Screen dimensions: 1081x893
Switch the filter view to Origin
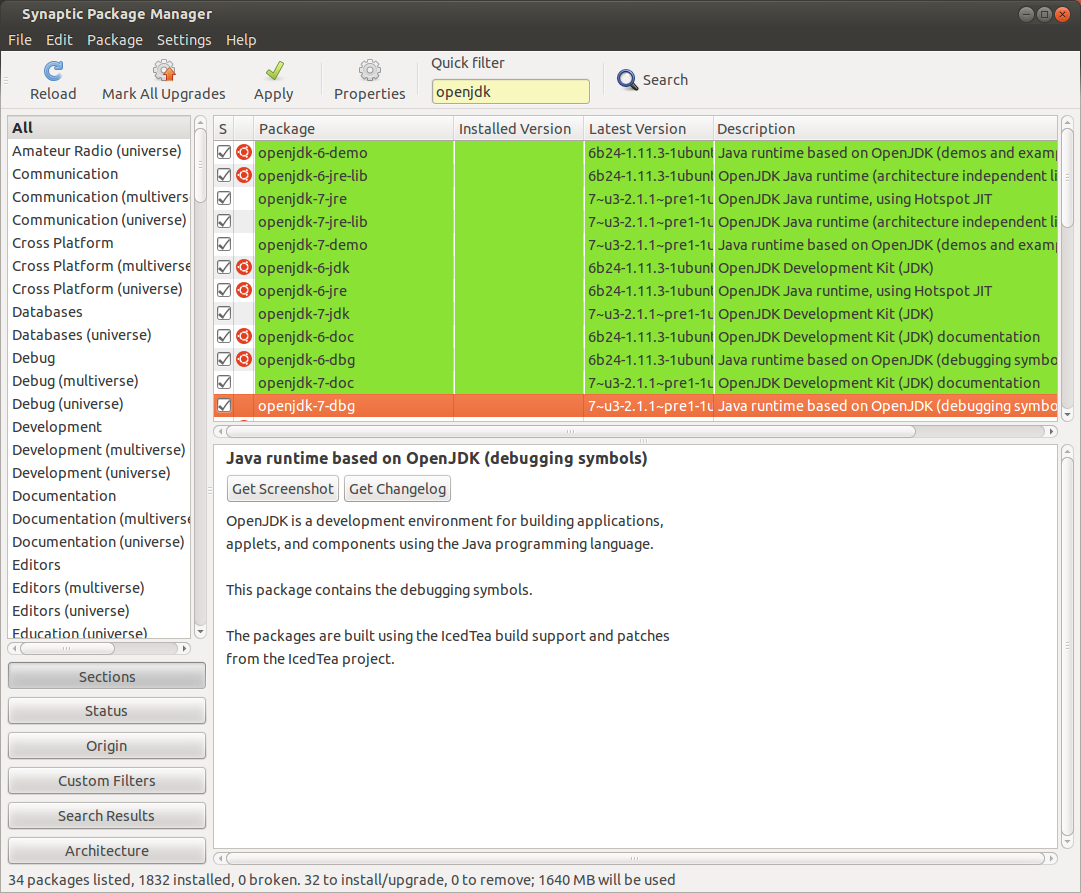click(107, 746)
